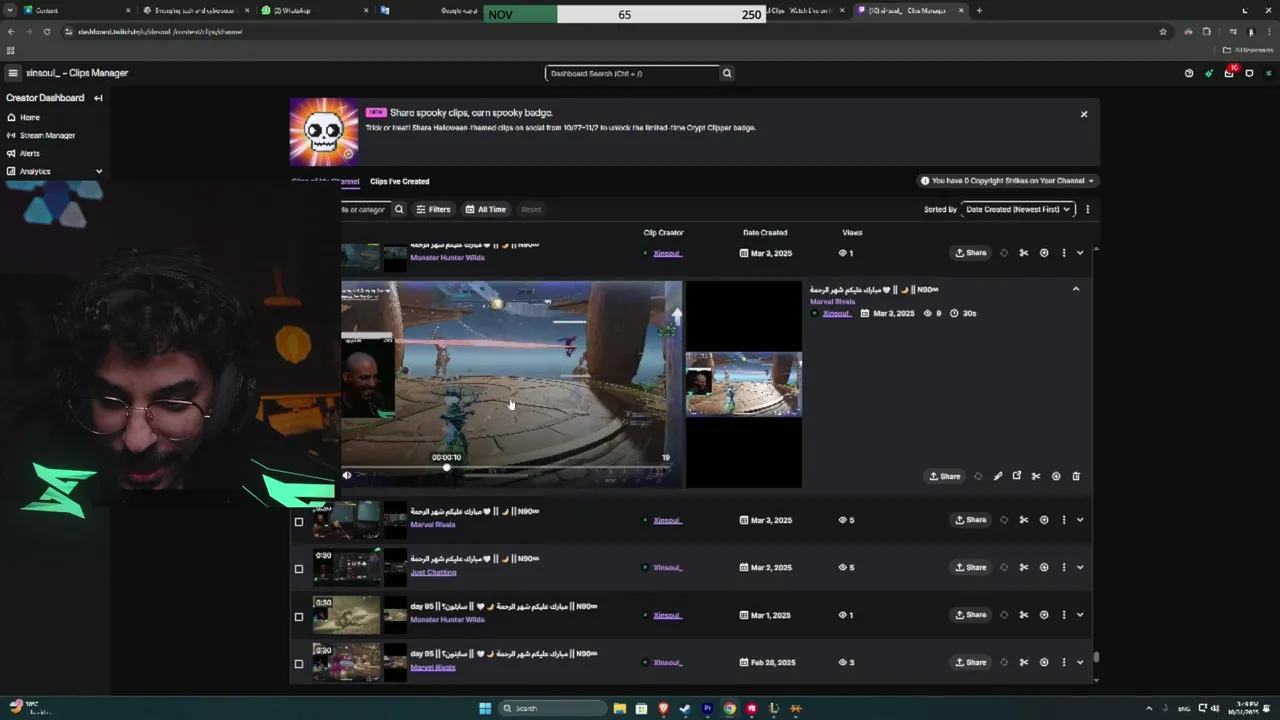Image resolution: width=1280 pixels, height=720 pixels.
Task: Click scissors icon in expanded clip actions
Action: [1036, 476]
